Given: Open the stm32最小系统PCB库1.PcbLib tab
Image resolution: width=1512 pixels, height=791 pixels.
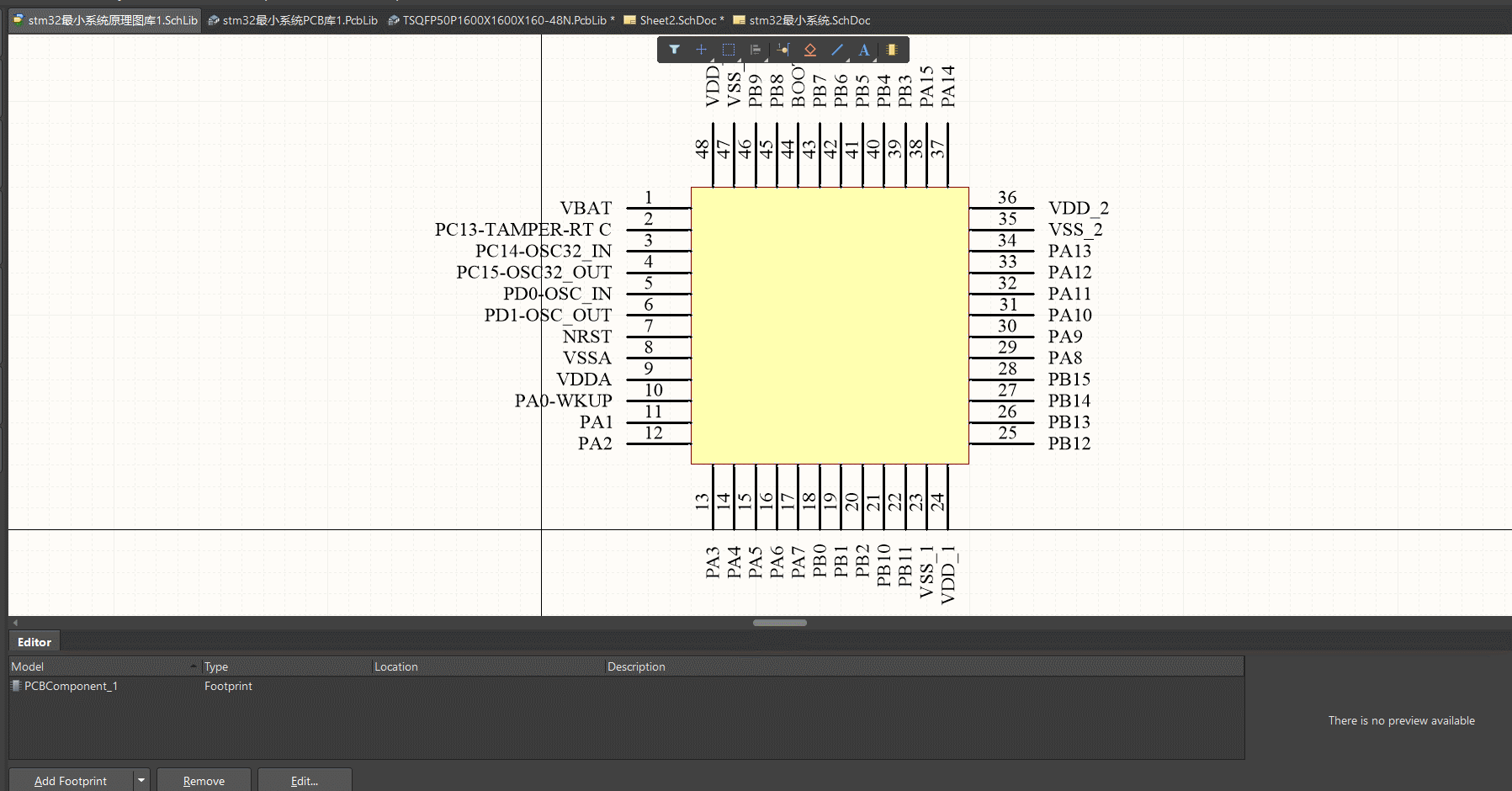Looking at the screenshot, I should tap(293, 20).
